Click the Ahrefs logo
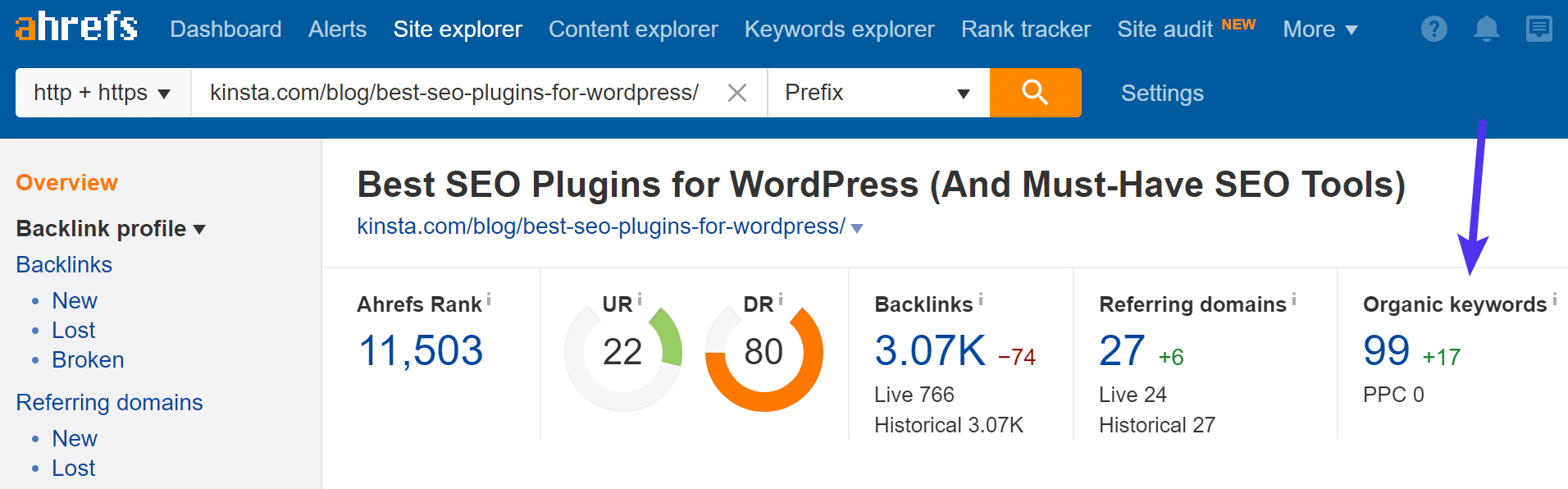Viewport: 1568px width, 489px height. pyautogui.click(x=76, y=26)
